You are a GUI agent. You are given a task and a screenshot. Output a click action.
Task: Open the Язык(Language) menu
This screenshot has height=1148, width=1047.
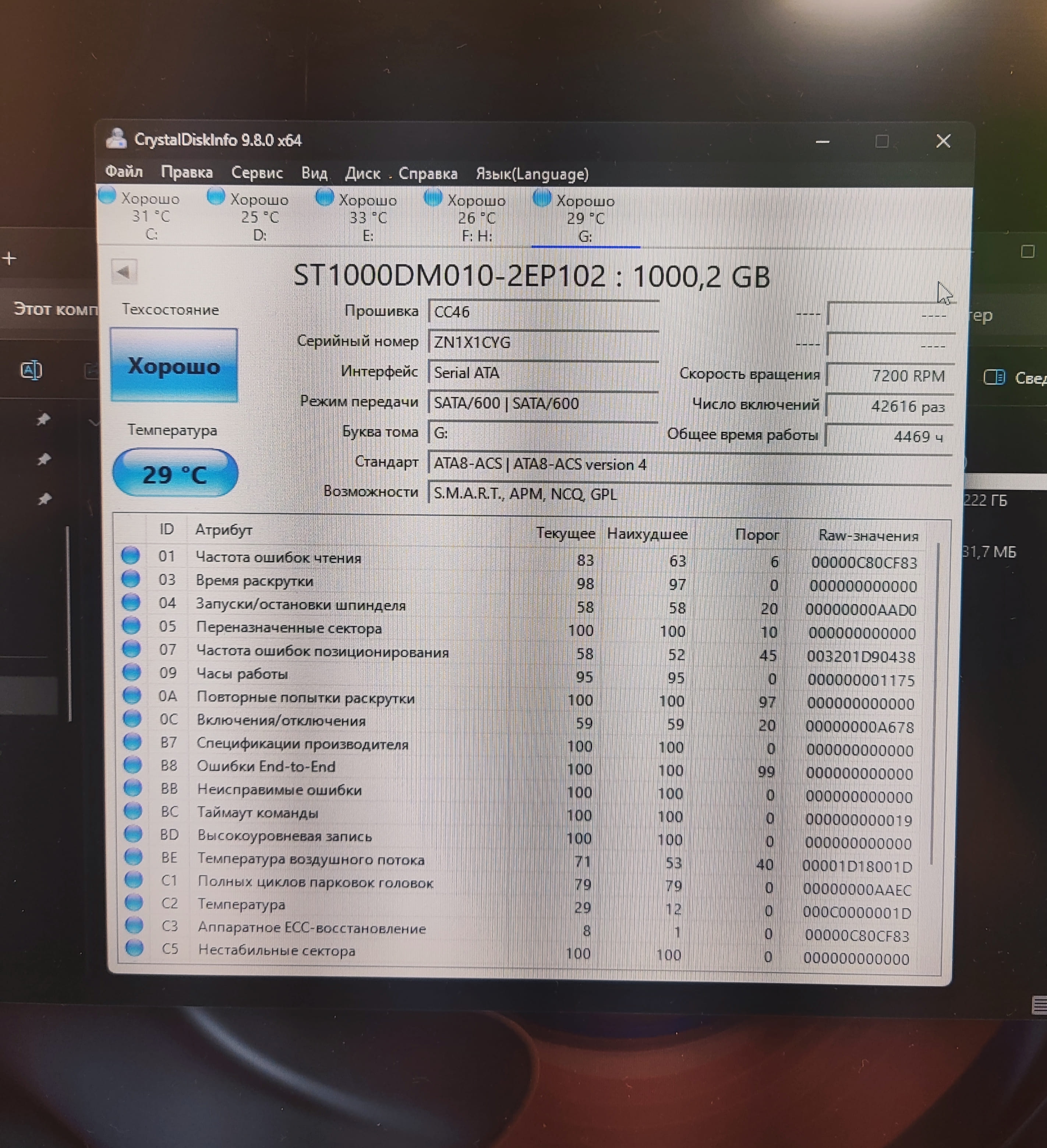[532, 174]
